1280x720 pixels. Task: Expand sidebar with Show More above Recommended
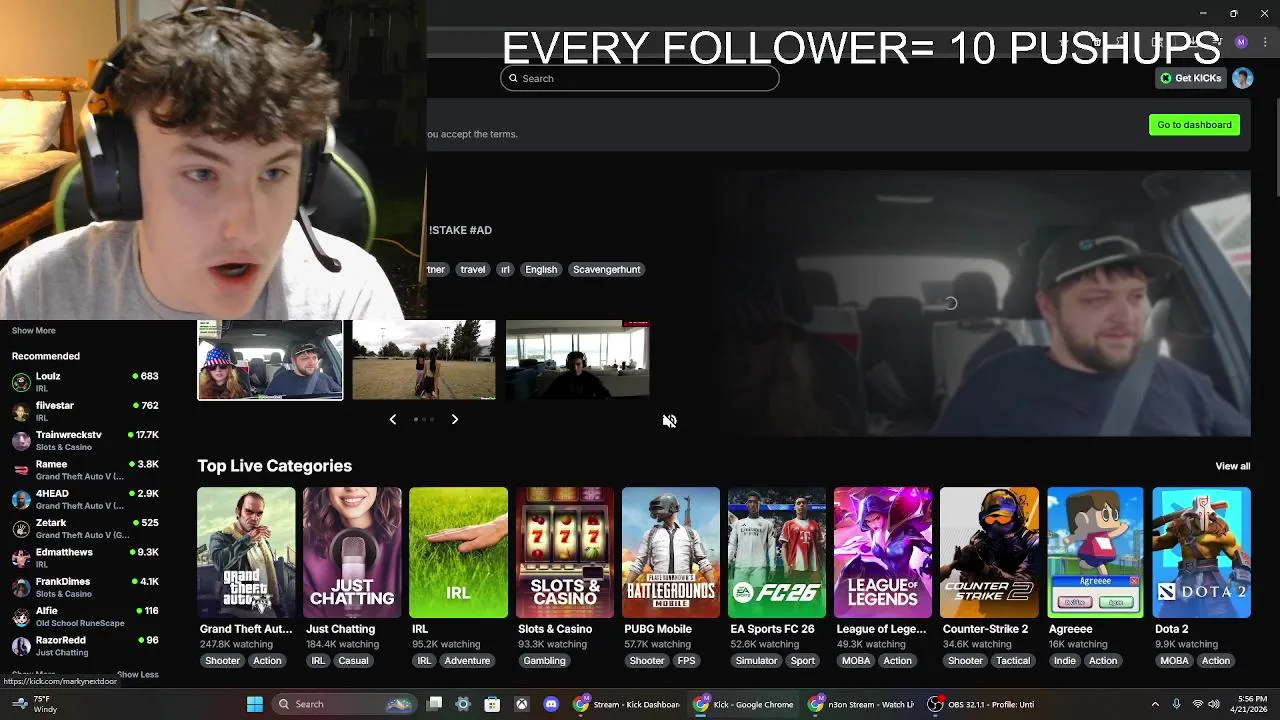click(34, 331)
